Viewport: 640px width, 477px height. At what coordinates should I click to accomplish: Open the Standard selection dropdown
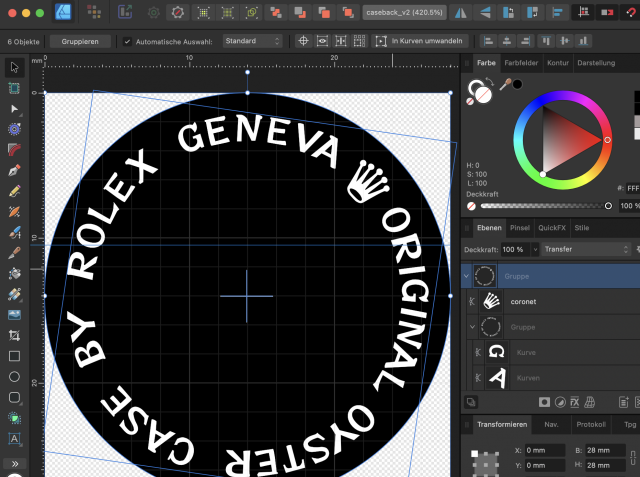click(252, 41)
